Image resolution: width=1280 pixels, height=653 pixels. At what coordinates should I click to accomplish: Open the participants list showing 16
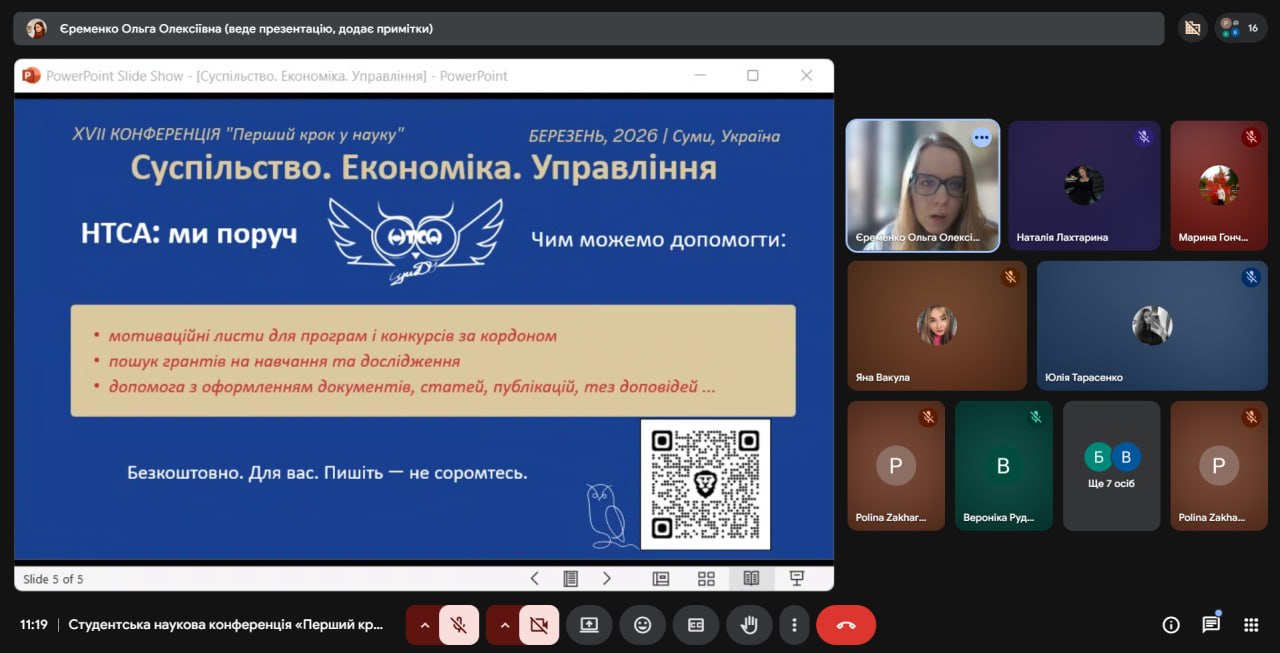coord(1241,28)
